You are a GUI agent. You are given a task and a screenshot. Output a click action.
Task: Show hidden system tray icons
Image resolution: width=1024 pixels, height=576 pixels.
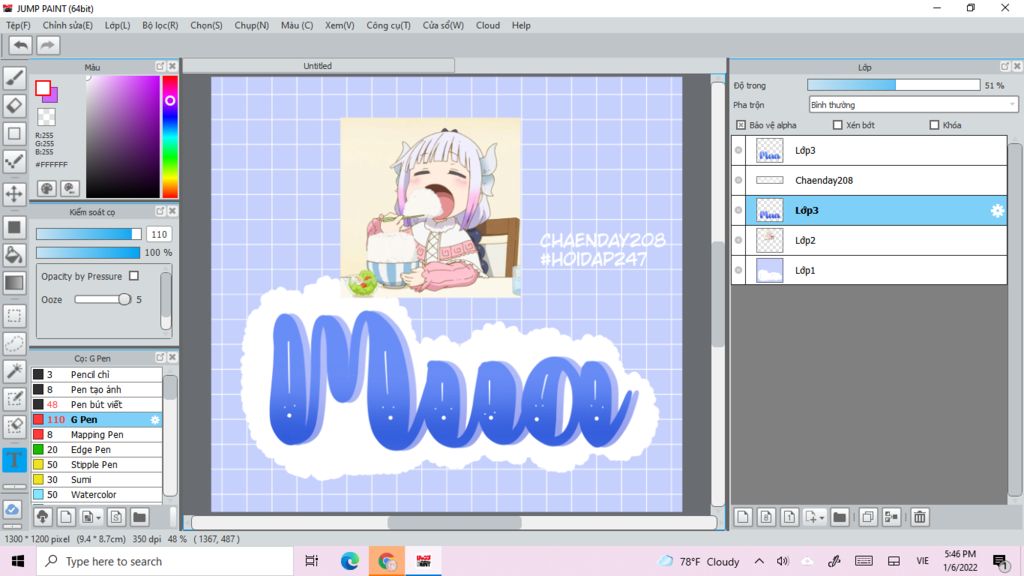[759, 561]
